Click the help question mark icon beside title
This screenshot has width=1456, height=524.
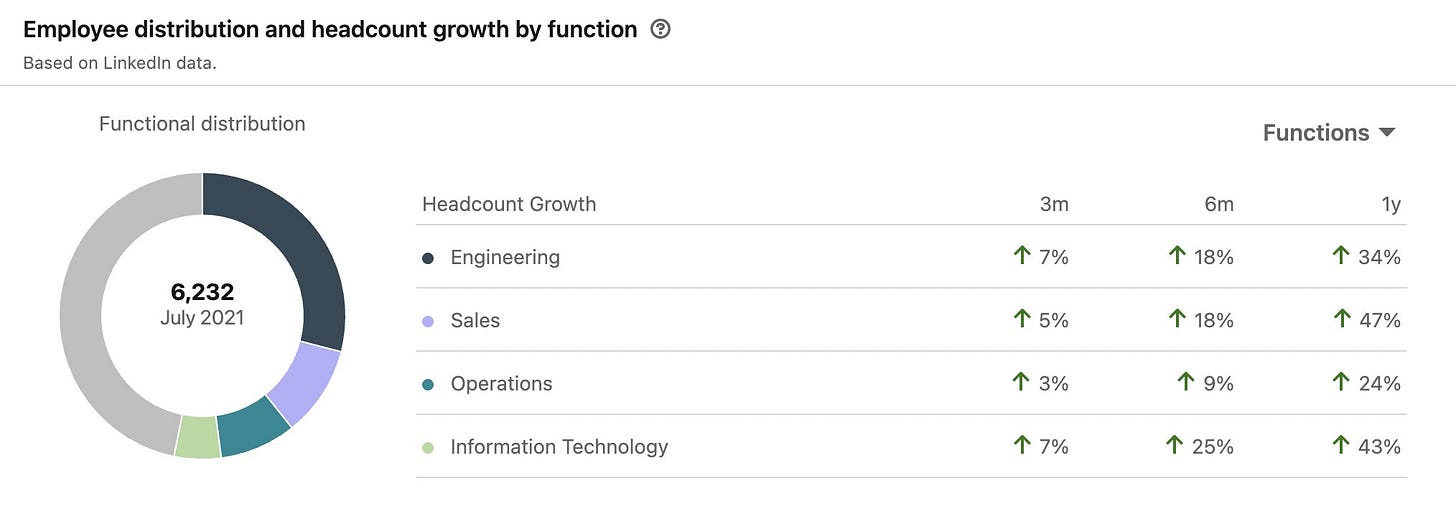(660, 29)
